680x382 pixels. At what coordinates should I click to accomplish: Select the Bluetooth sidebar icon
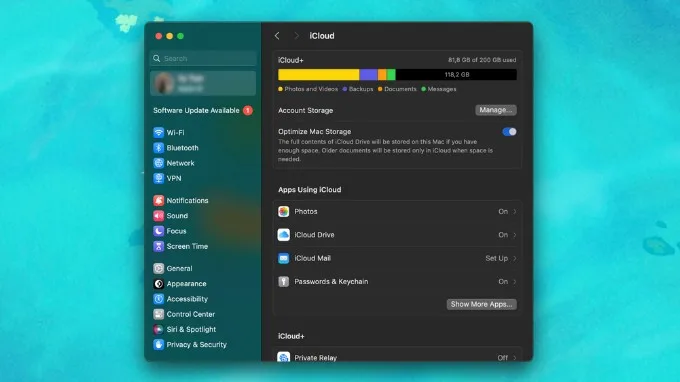tap(159, 148)
